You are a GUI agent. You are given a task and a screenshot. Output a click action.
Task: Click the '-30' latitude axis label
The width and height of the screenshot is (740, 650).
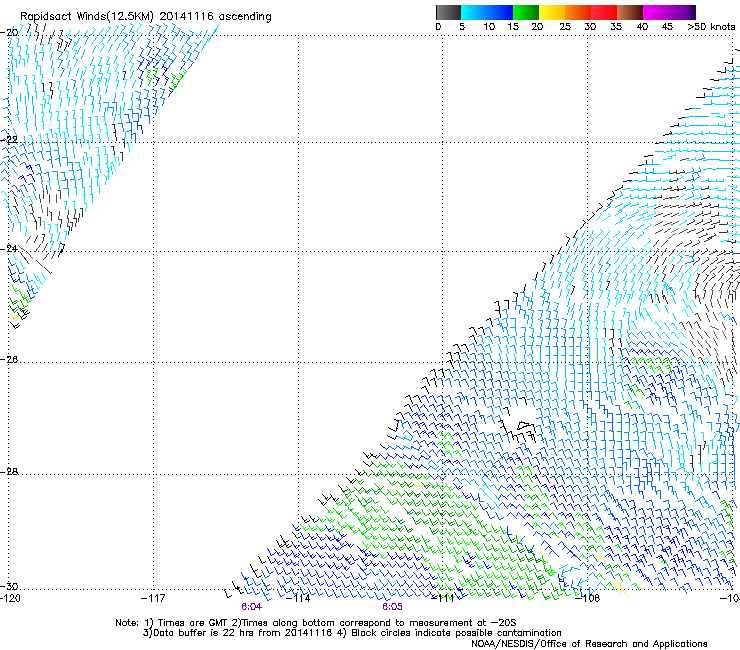coord(9,586)
